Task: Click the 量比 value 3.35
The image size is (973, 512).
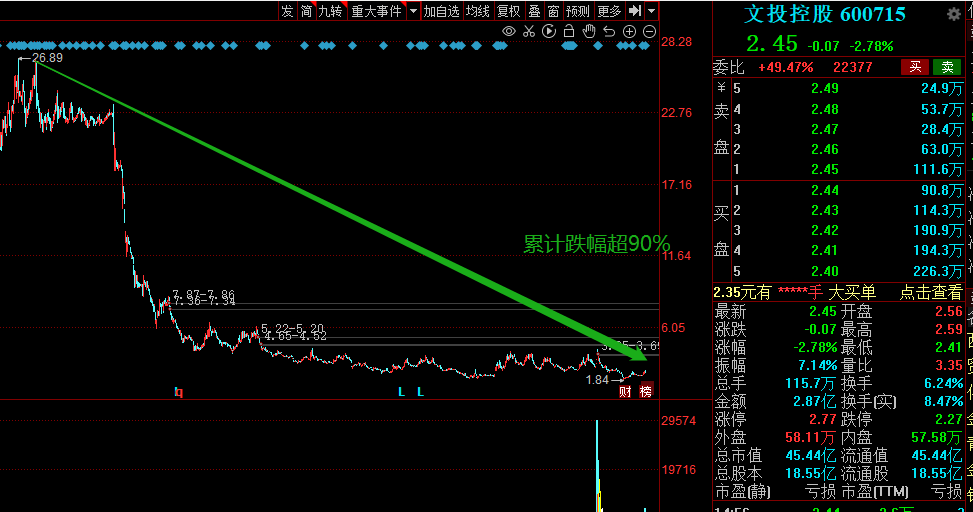Action: pos(949,365)
